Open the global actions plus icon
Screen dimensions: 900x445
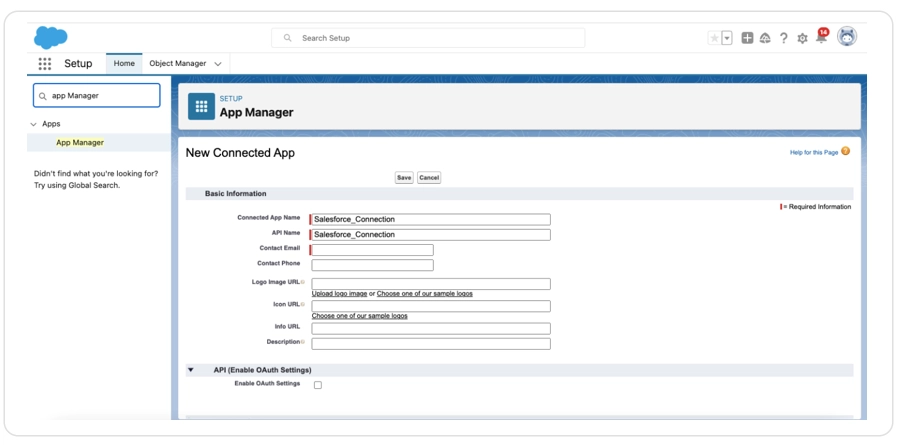point(747,38)
